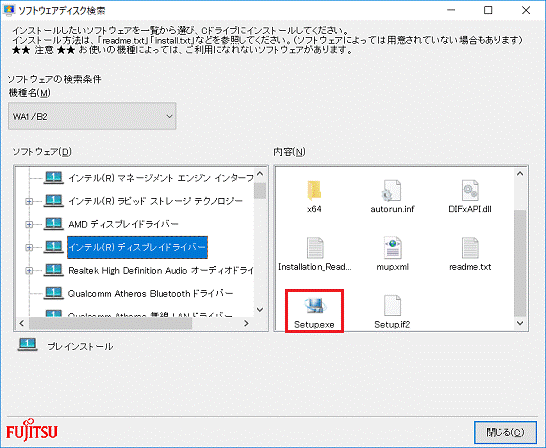This screenshot has width=546, height=448.
Task: Select Qualcomm Atheros Bluetooth ドライバー row
Action: 150,293
